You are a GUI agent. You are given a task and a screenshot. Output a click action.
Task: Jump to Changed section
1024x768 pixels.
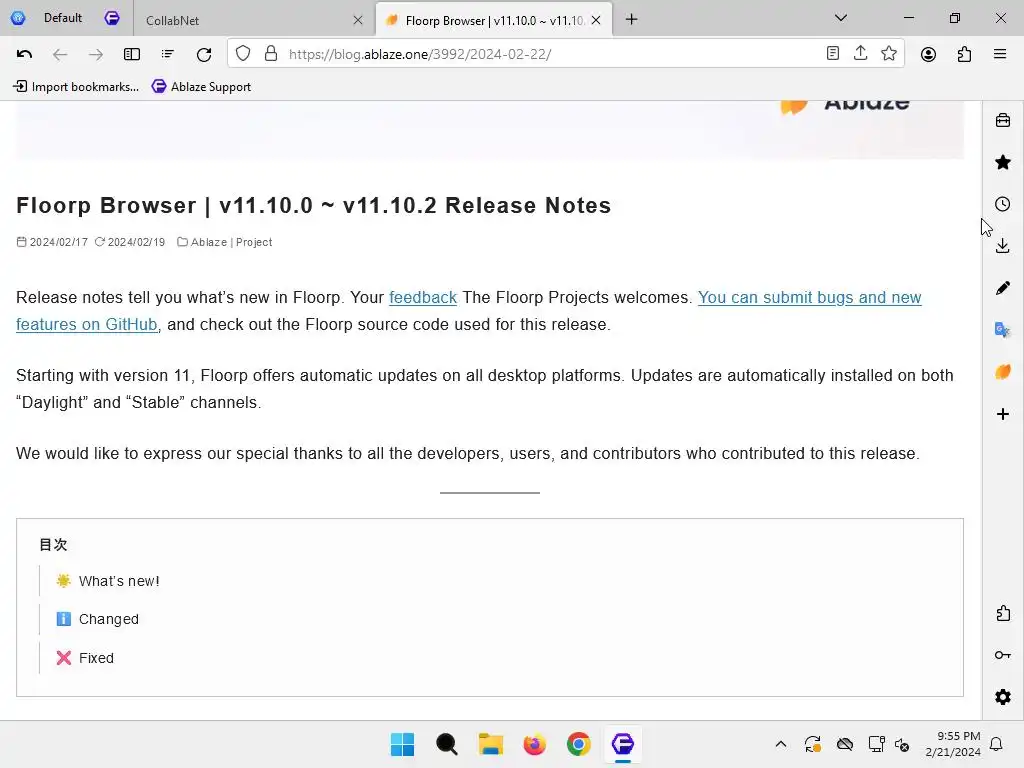point(108,619)
